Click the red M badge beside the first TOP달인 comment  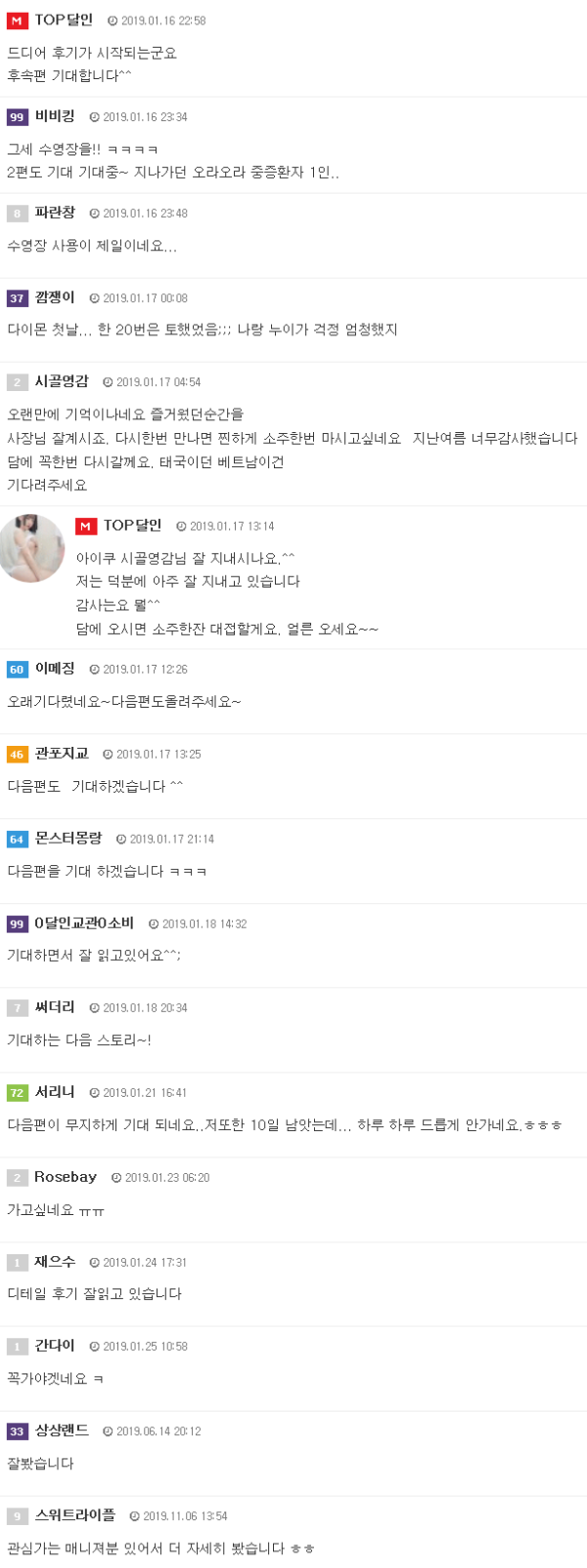point(18,21)
